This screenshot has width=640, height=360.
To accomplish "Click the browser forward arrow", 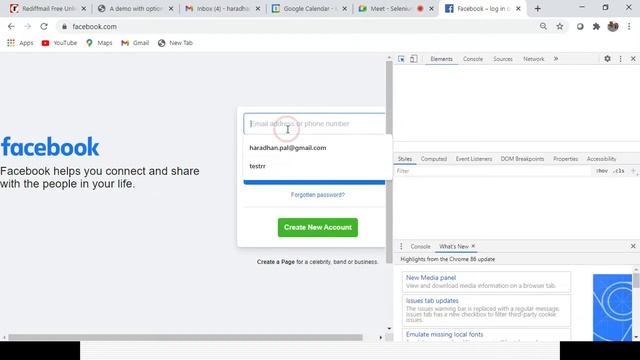I will tap(27, 27).
